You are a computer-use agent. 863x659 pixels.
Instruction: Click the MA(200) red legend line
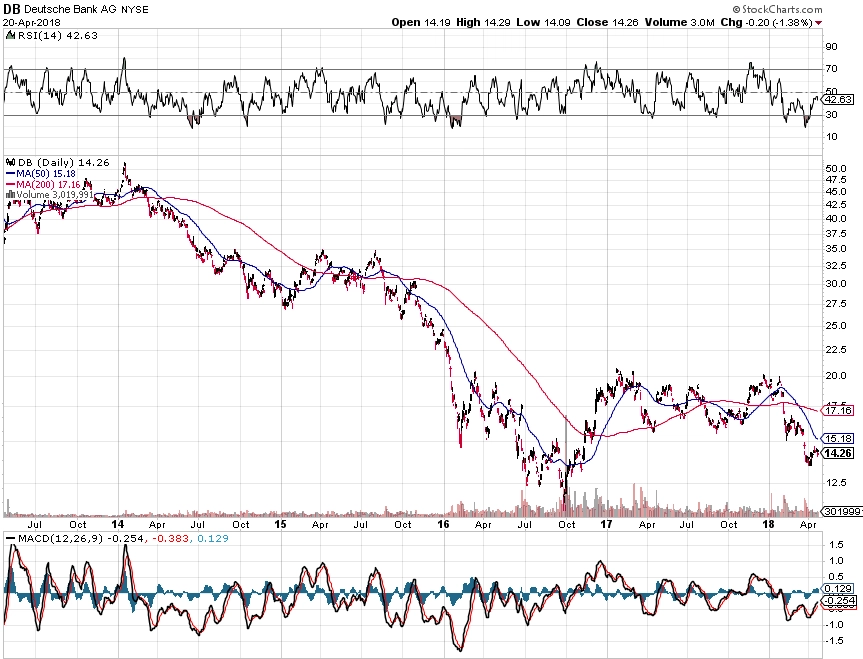(x=10, y=184)
